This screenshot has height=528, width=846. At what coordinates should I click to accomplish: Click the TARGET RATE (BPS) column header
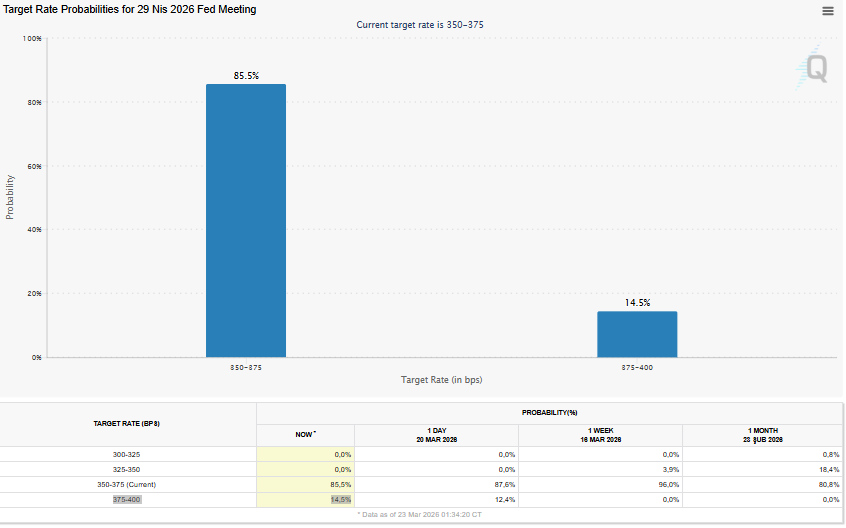(x=126, y=423)
